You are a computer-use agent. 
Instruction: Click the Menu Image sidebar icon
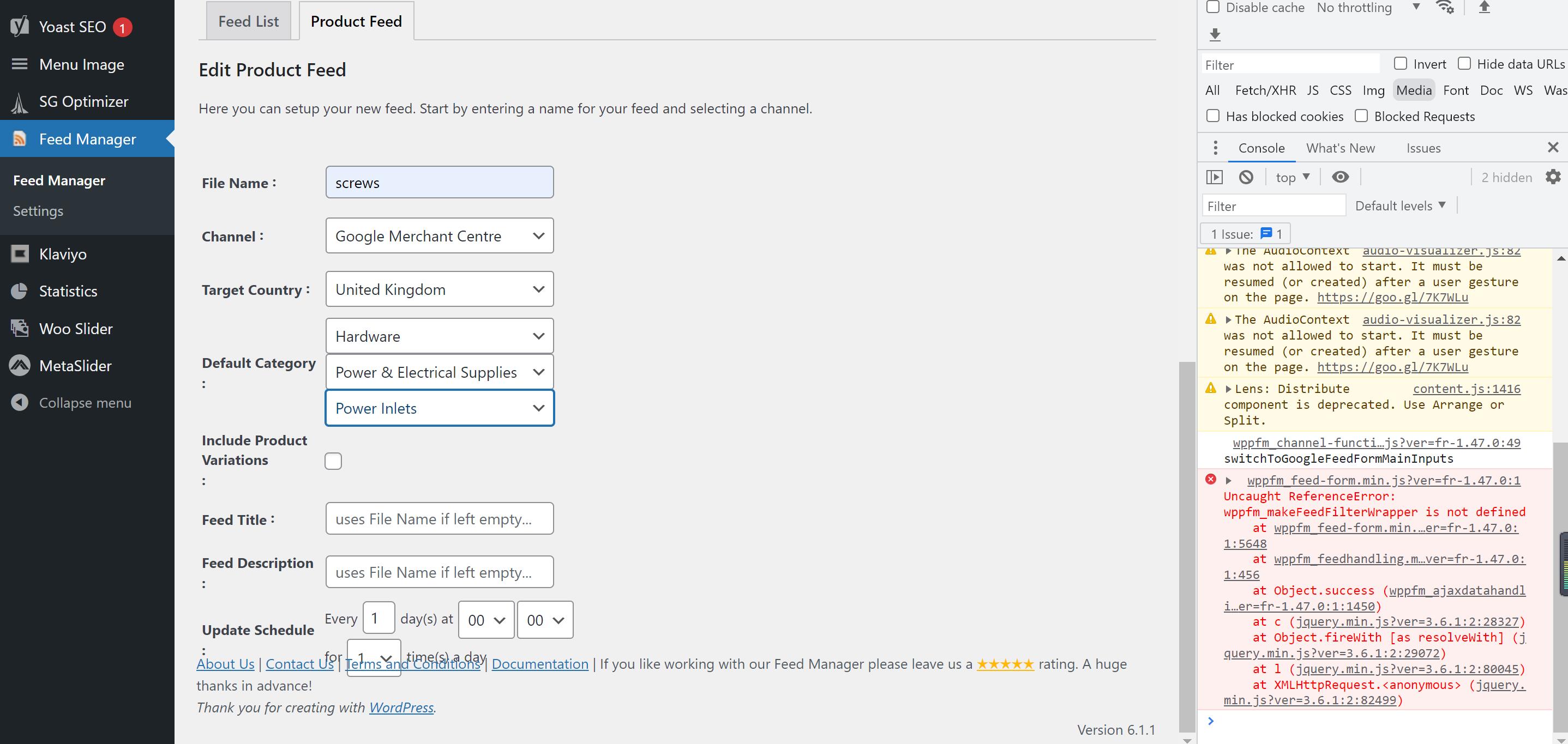(x=20, y=64)
